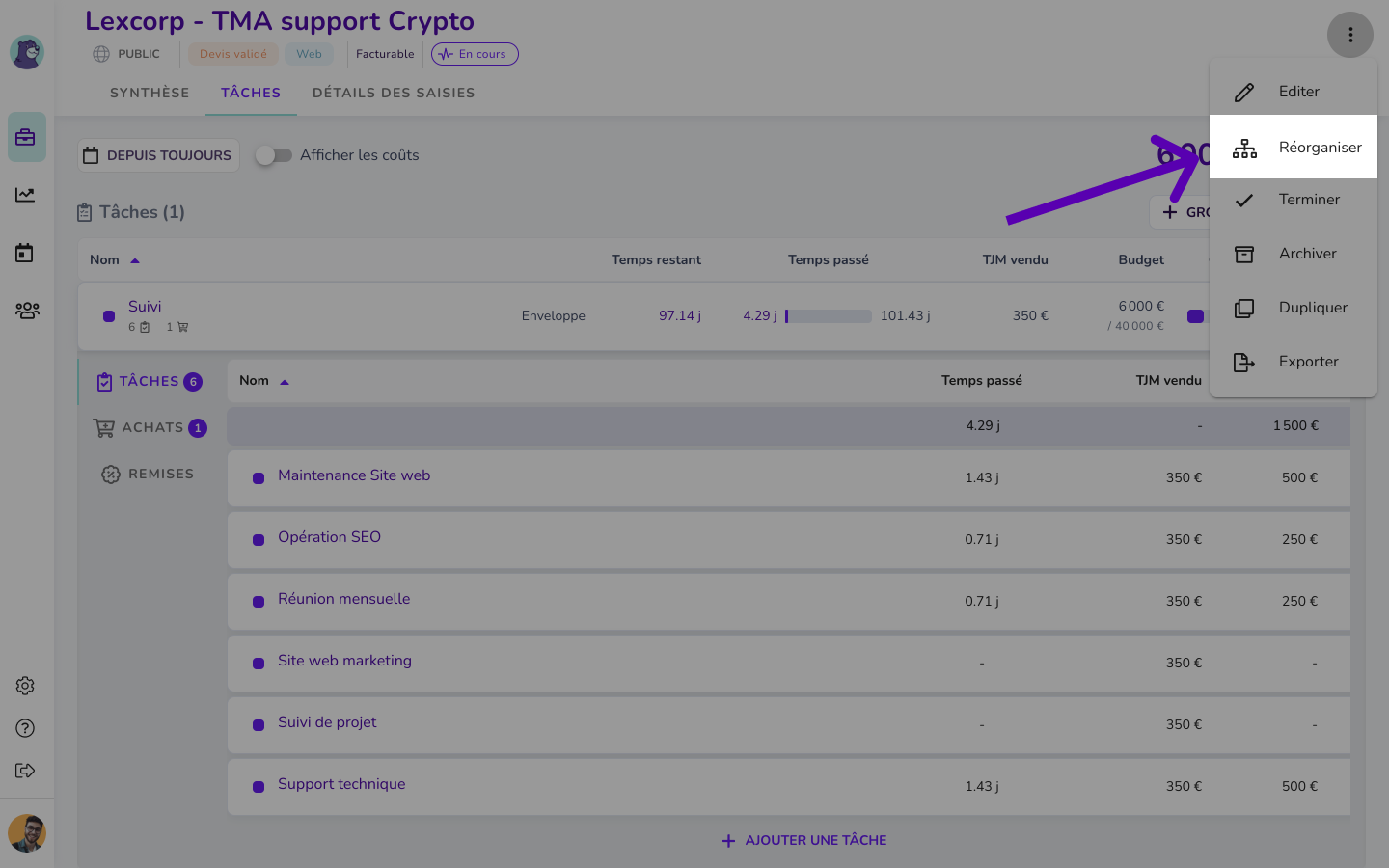Click Suivi's purple color square
Screen dimensions: 1389x868
109,316
